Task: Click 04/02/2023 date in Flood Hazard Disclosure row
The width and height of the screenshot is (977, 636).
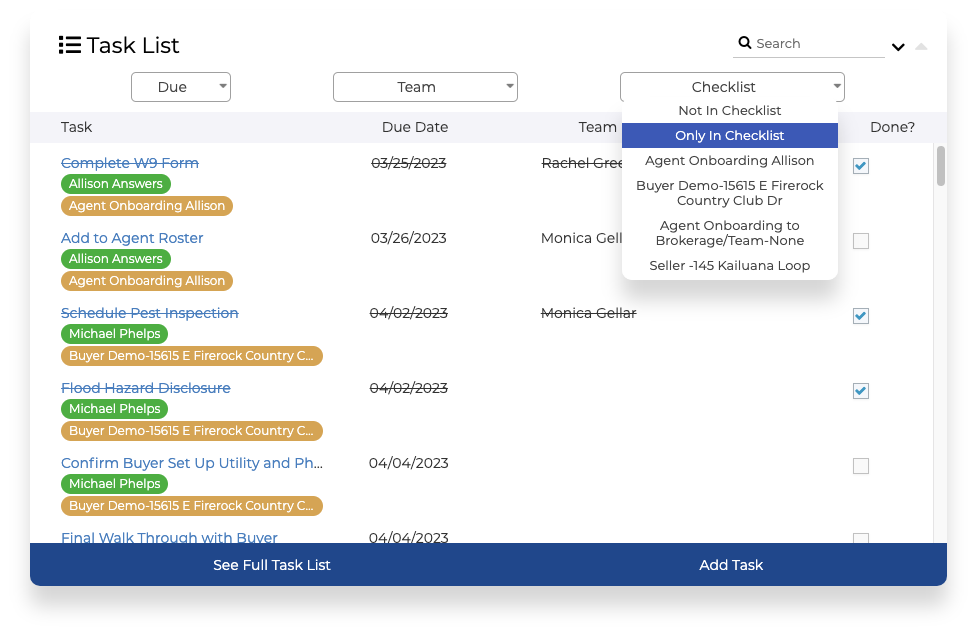Action: tap(409, 388)
